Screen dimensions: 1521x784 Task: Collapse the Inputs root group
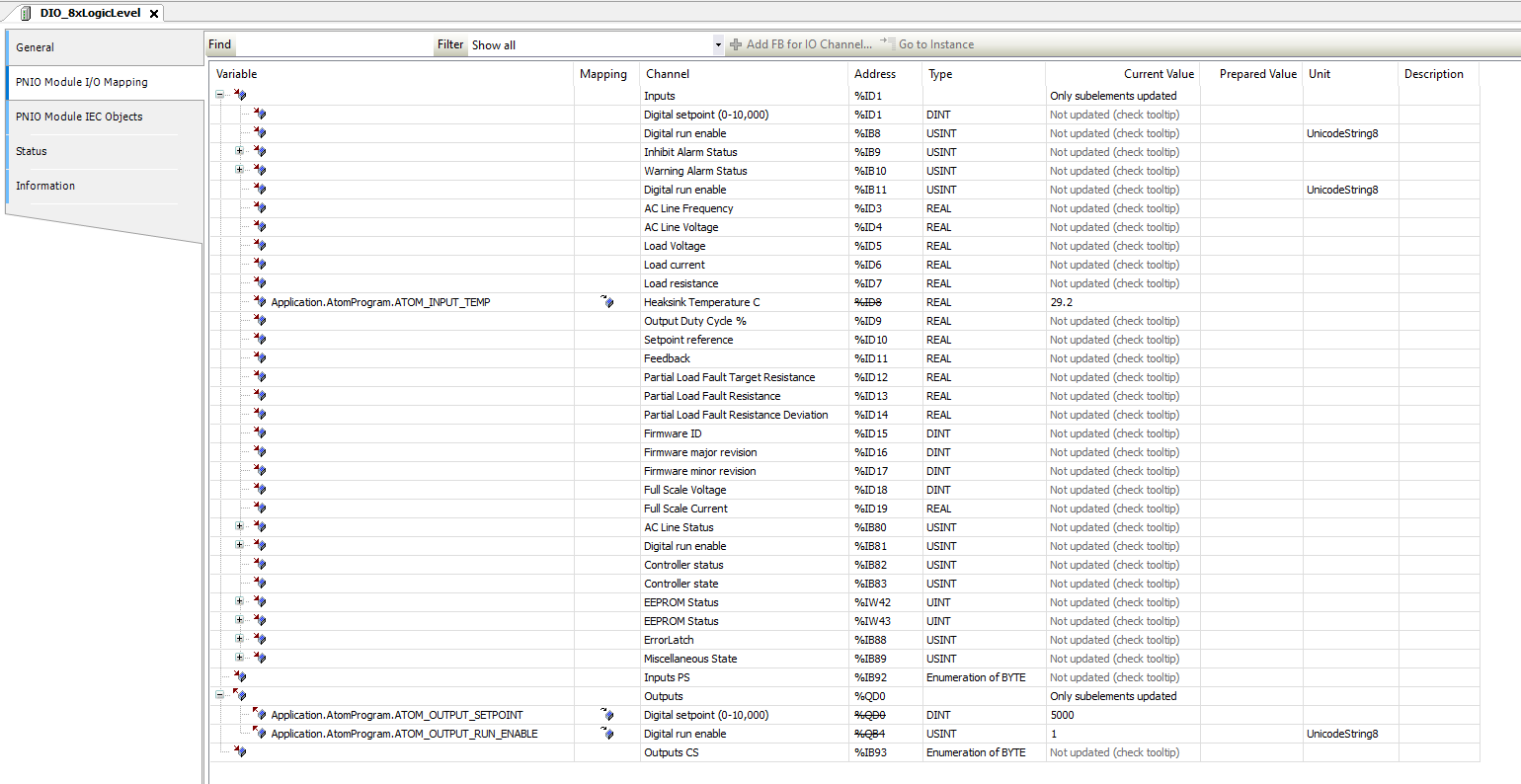pos(220,96)
